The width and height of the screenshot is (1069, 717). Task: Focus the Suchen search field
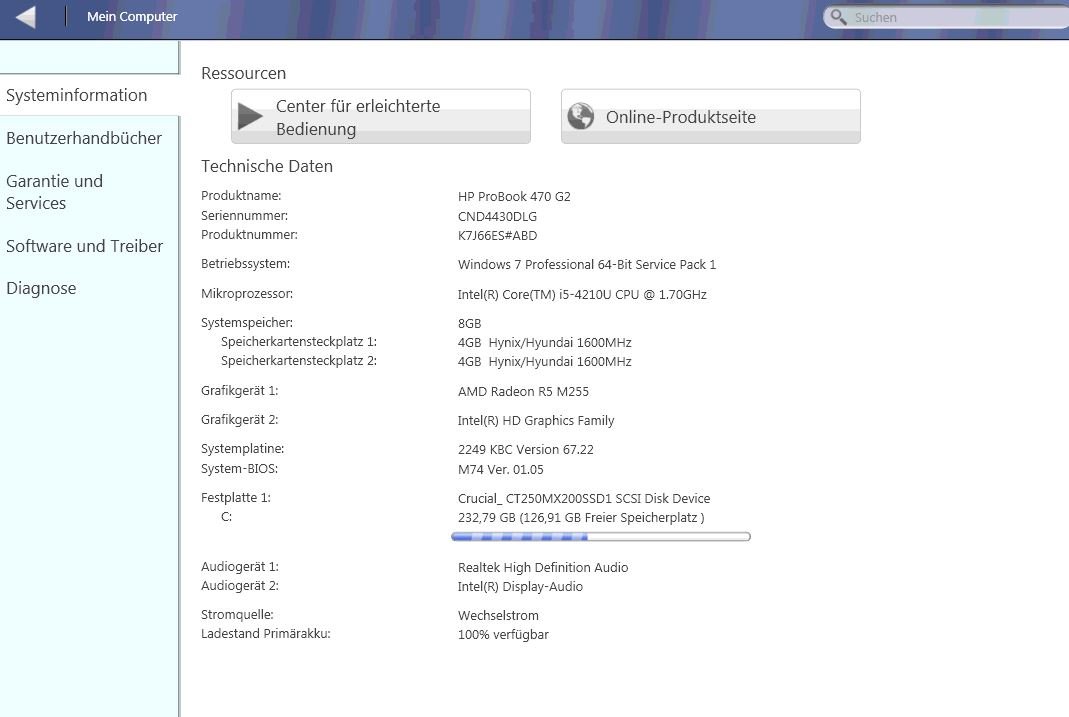click(x=948, y=18)
